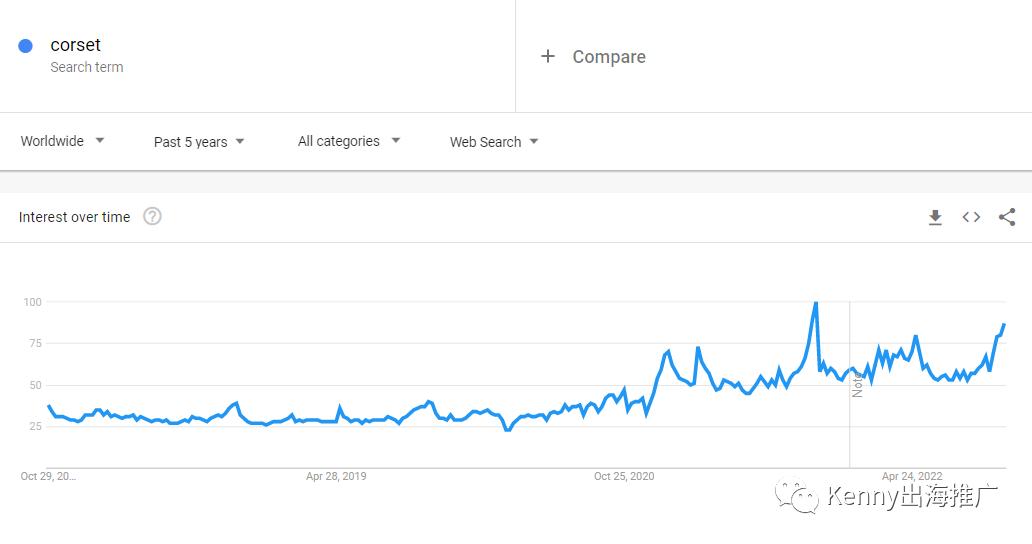Image resolution: width=1032 pixels, height=544 pixels.
Task: Click the Apr 28, 2019 axis label
Action: click(336, 476)
